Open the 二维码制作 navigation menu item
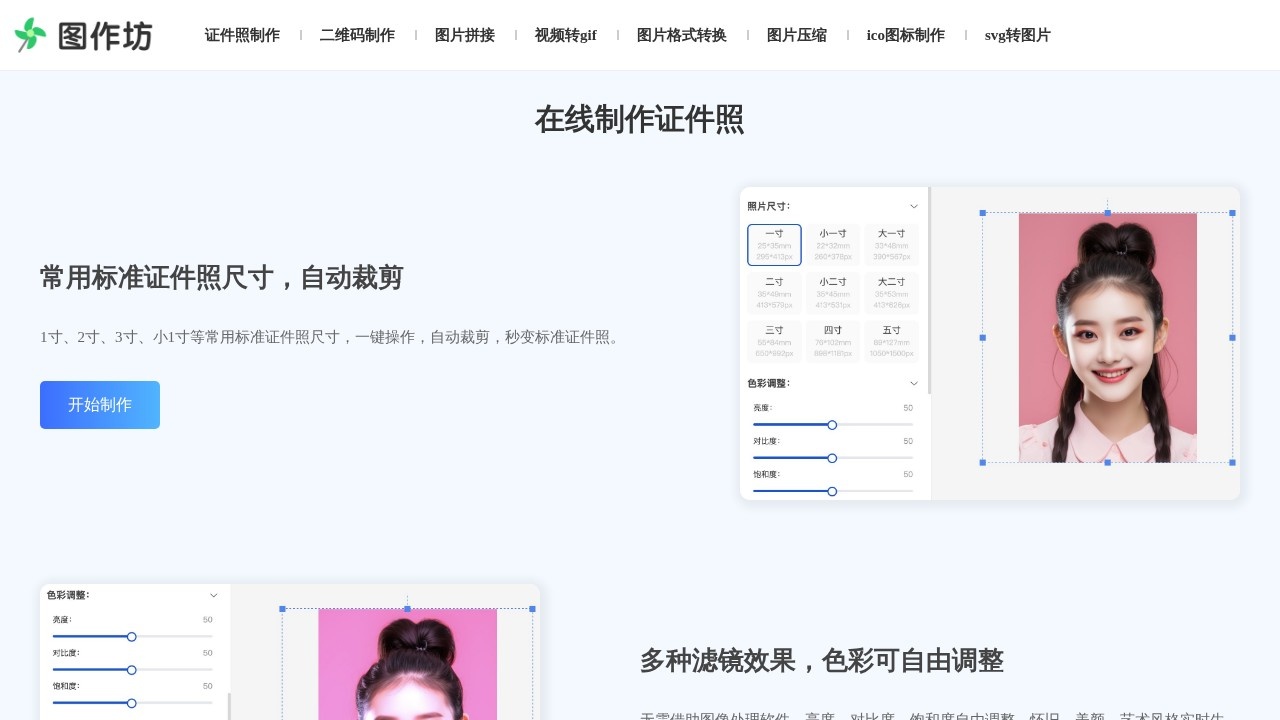The image size is (1280, 720). (x=357, y=35)
